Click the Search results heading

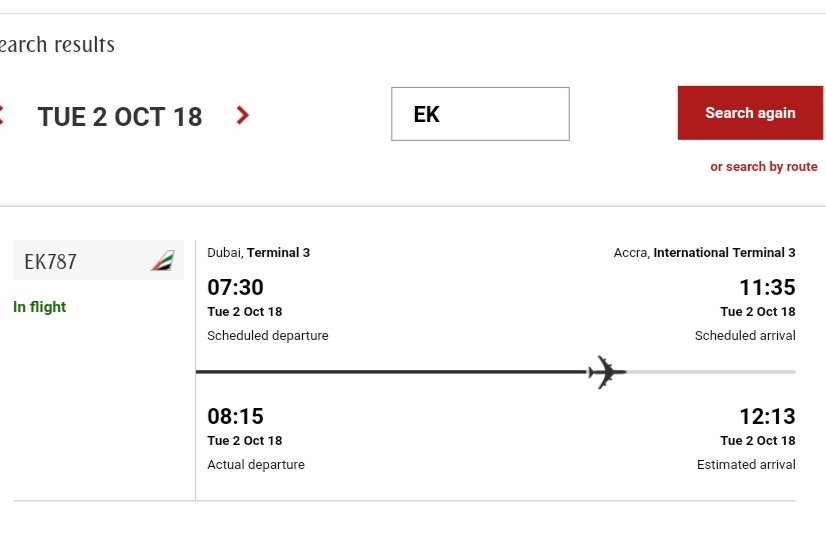tap(57, 44)
